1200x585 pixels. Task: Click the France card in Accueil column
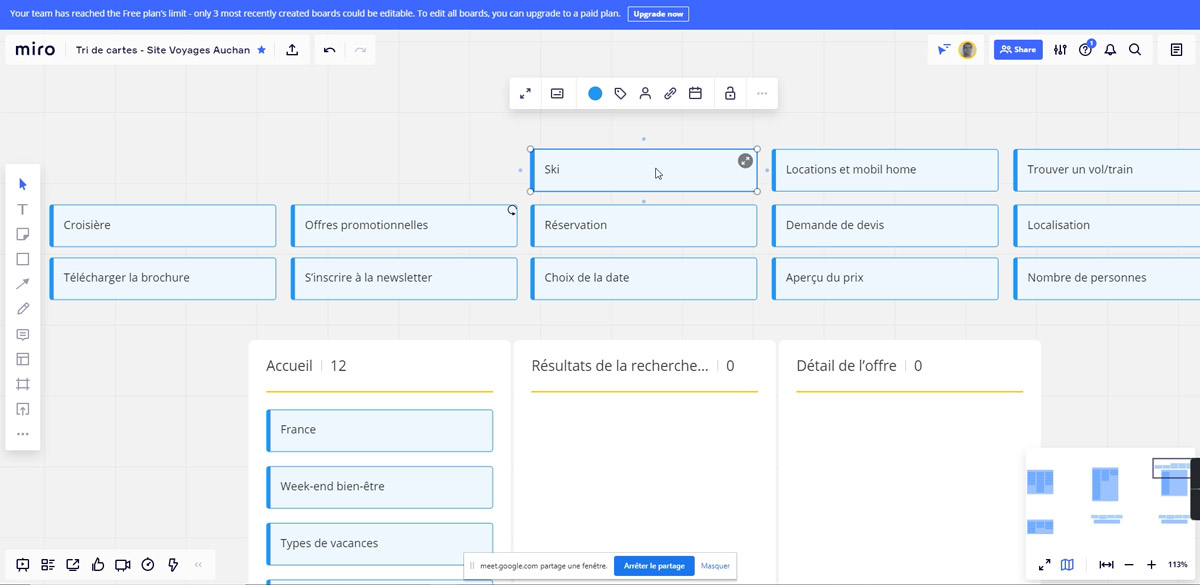[x=380, y=430]
